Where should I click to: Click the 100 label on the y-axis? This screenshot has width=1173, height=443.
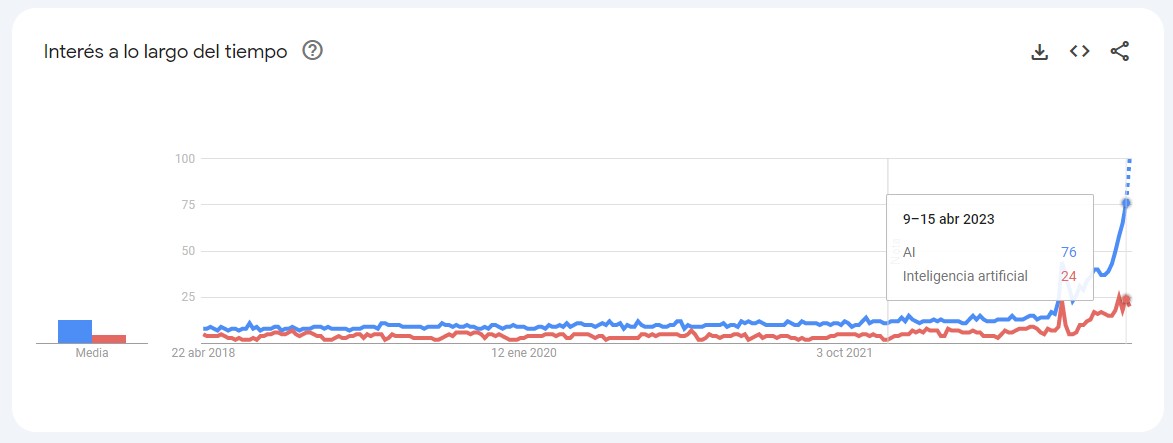pyautogui.click(x=183, y=159)
